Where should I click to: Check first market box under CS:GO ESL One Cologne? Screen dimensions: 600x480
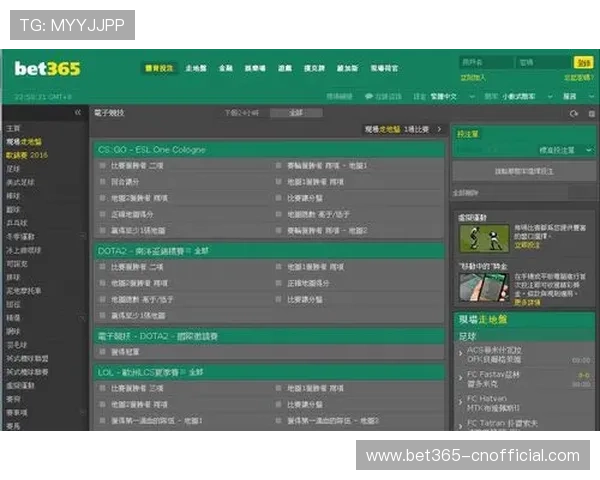click(103, 165)
